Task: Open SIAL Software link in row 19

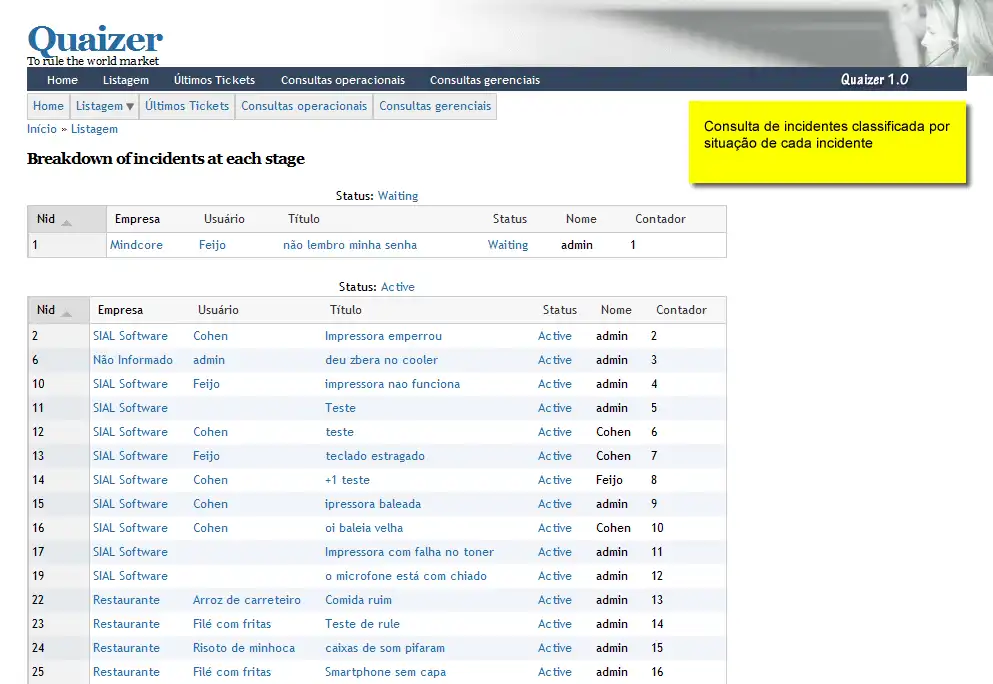Action: [x=130, y=576]
